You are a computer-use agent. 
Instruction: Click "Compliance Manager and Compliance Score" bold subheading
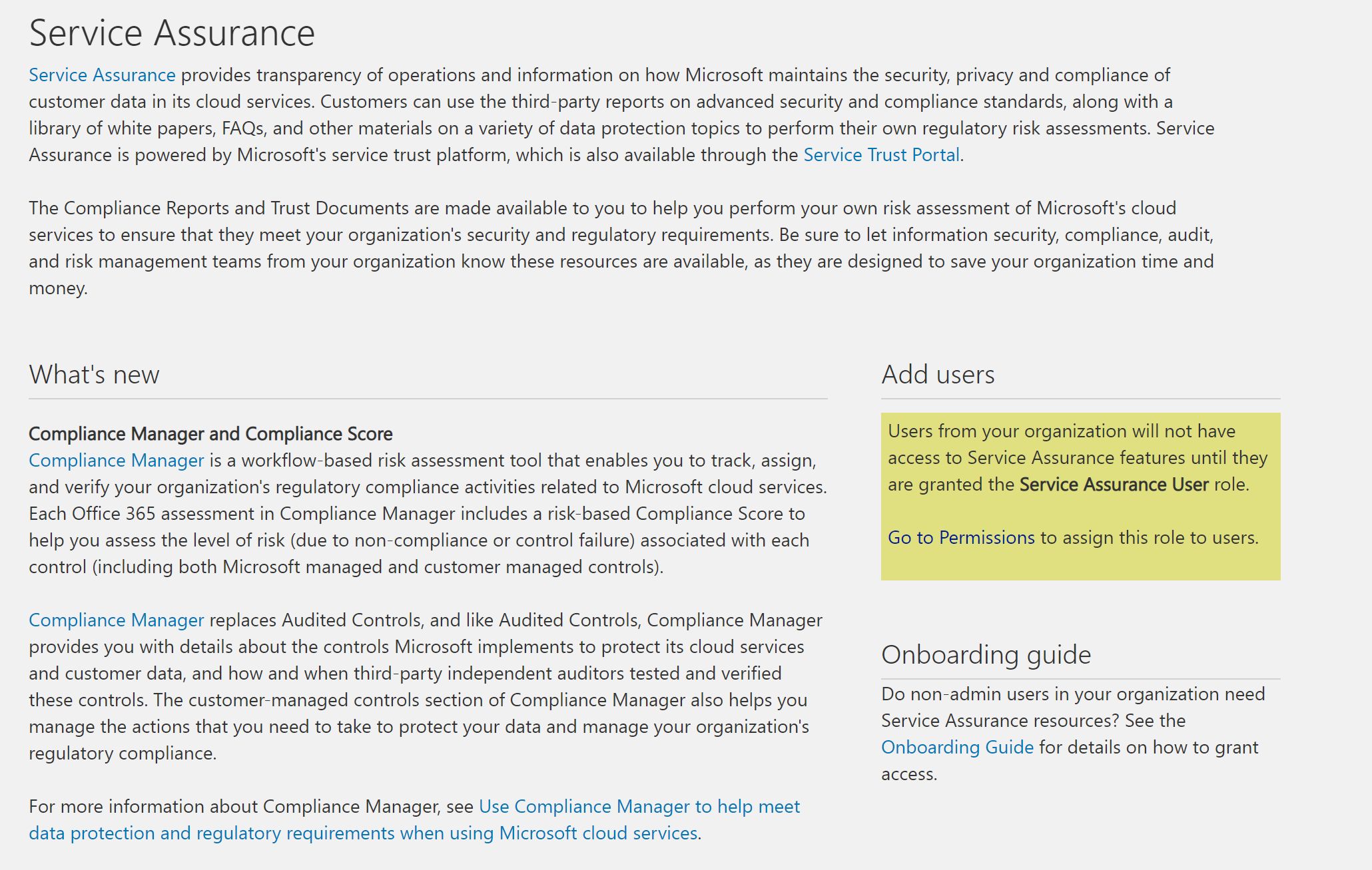[x=210, y=434]
